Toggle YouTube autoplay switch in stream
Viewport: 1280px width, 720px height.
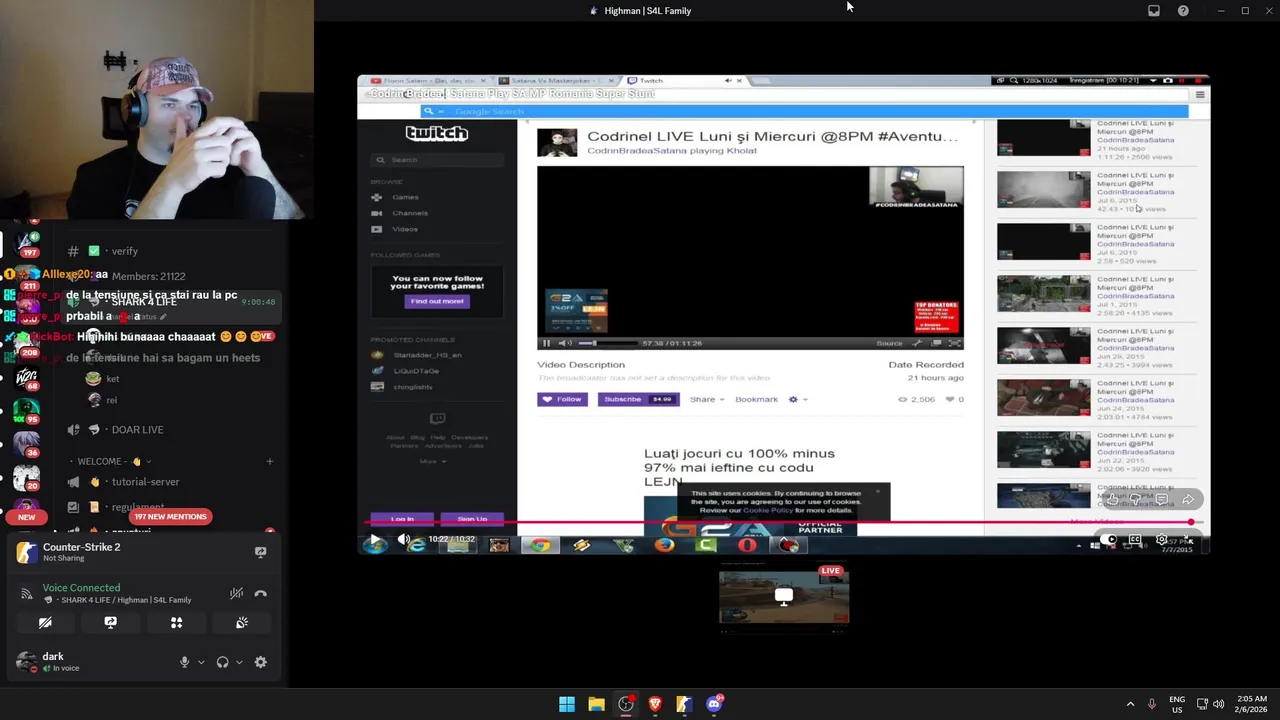point(1108,540)
